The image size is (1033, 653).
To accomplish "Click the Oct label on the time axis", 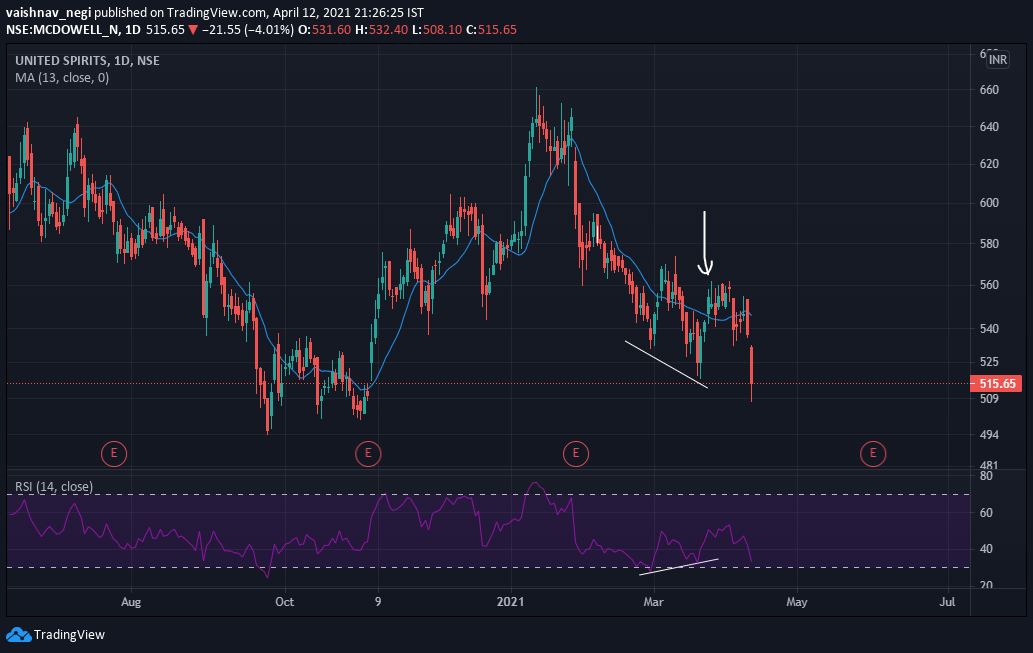I will click(285, 602).
